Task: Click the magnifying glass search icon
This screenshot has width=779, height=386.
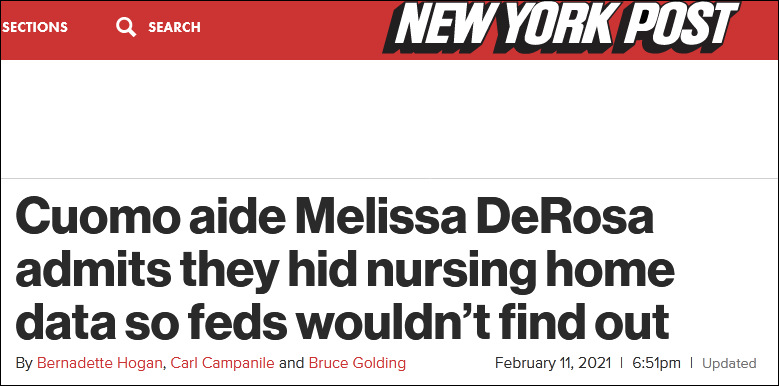Action: point(126,27)
